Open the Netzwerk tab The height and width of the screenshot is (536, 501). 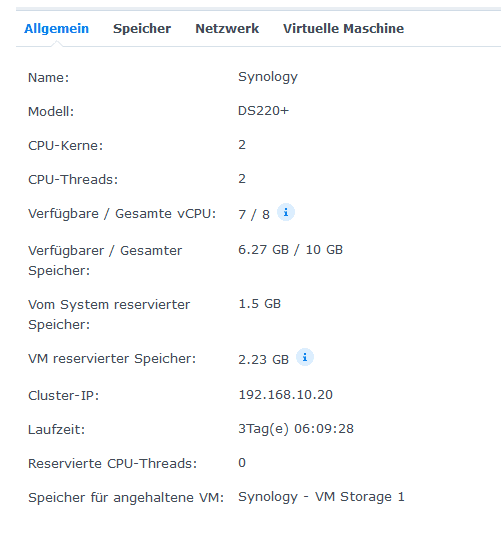point(227,28)
